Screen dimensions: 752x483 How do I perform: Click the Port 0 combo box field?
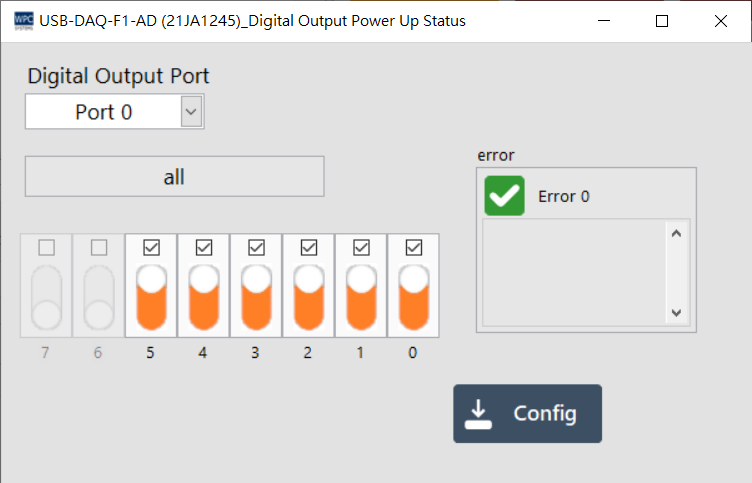tap(103, 112)
